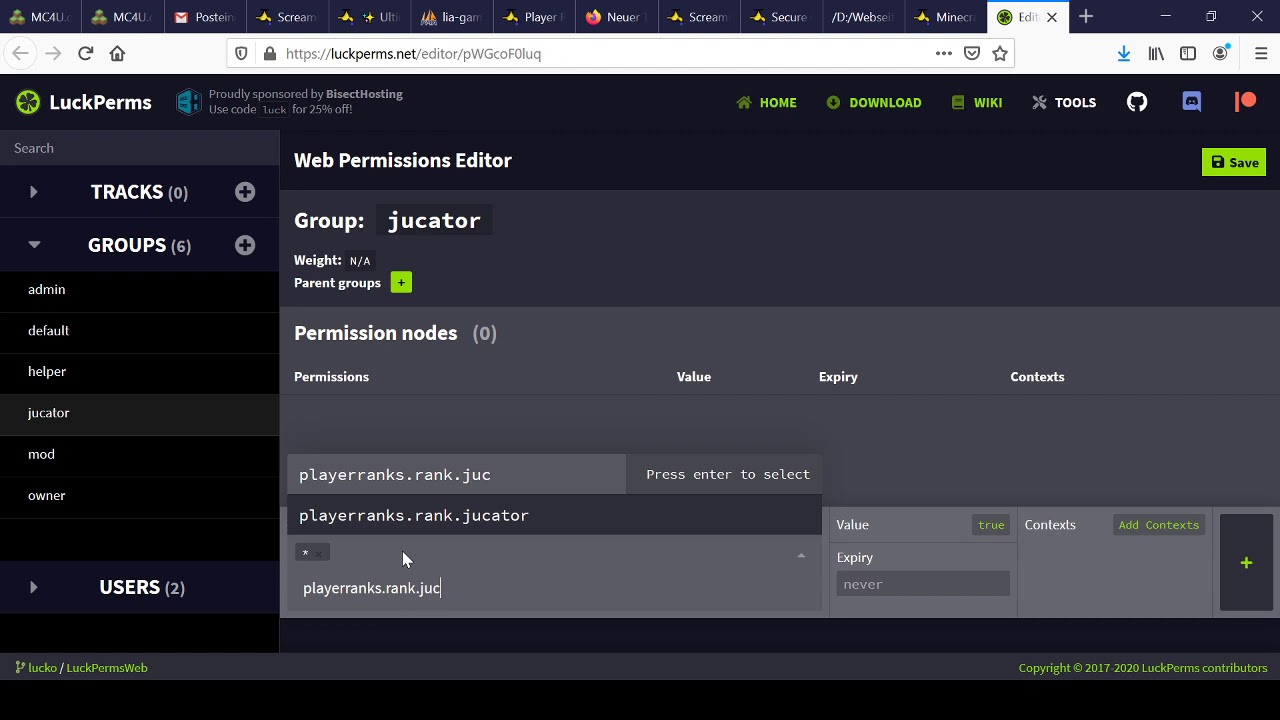
Task: Select the helper group
Action: pos(140,371)
